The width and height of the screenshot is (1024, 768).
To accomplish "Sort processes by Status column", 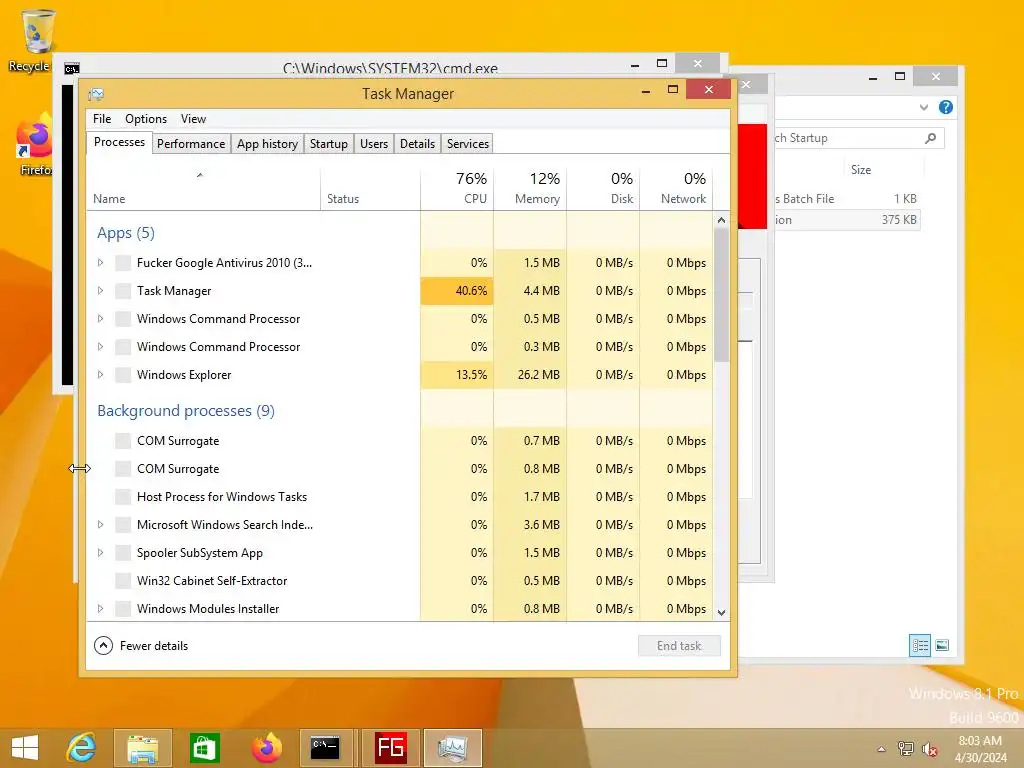I will pos(370,189).
